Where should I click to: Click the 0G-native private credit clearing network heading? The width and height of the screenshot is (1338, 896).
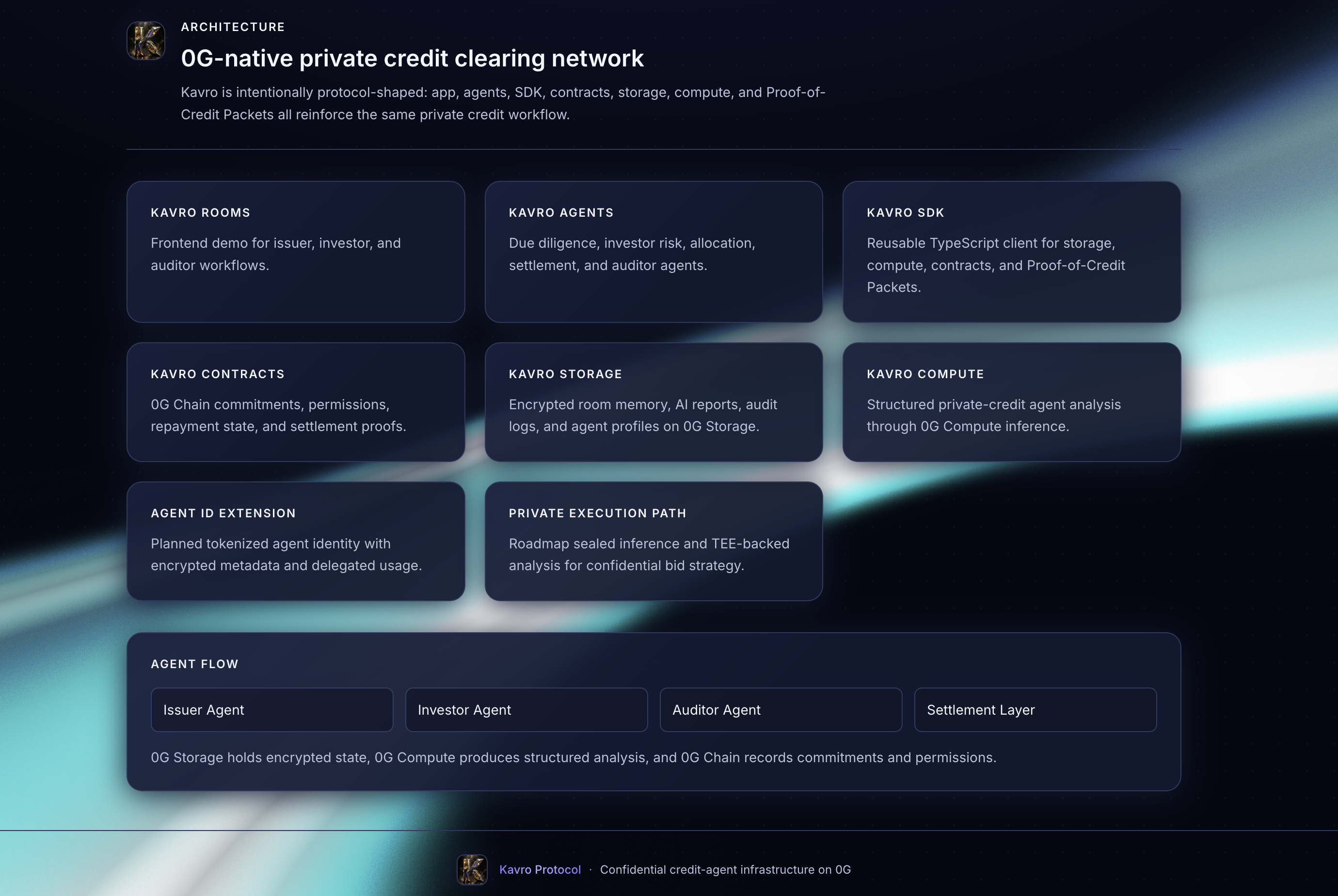coord(412,58)
